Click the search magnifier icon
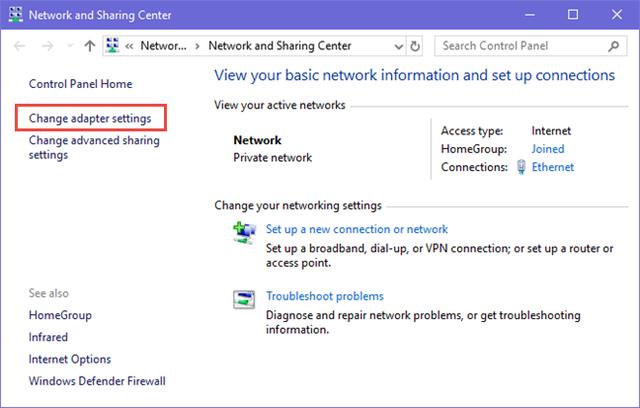640x408 pixels. coord(614,46)
